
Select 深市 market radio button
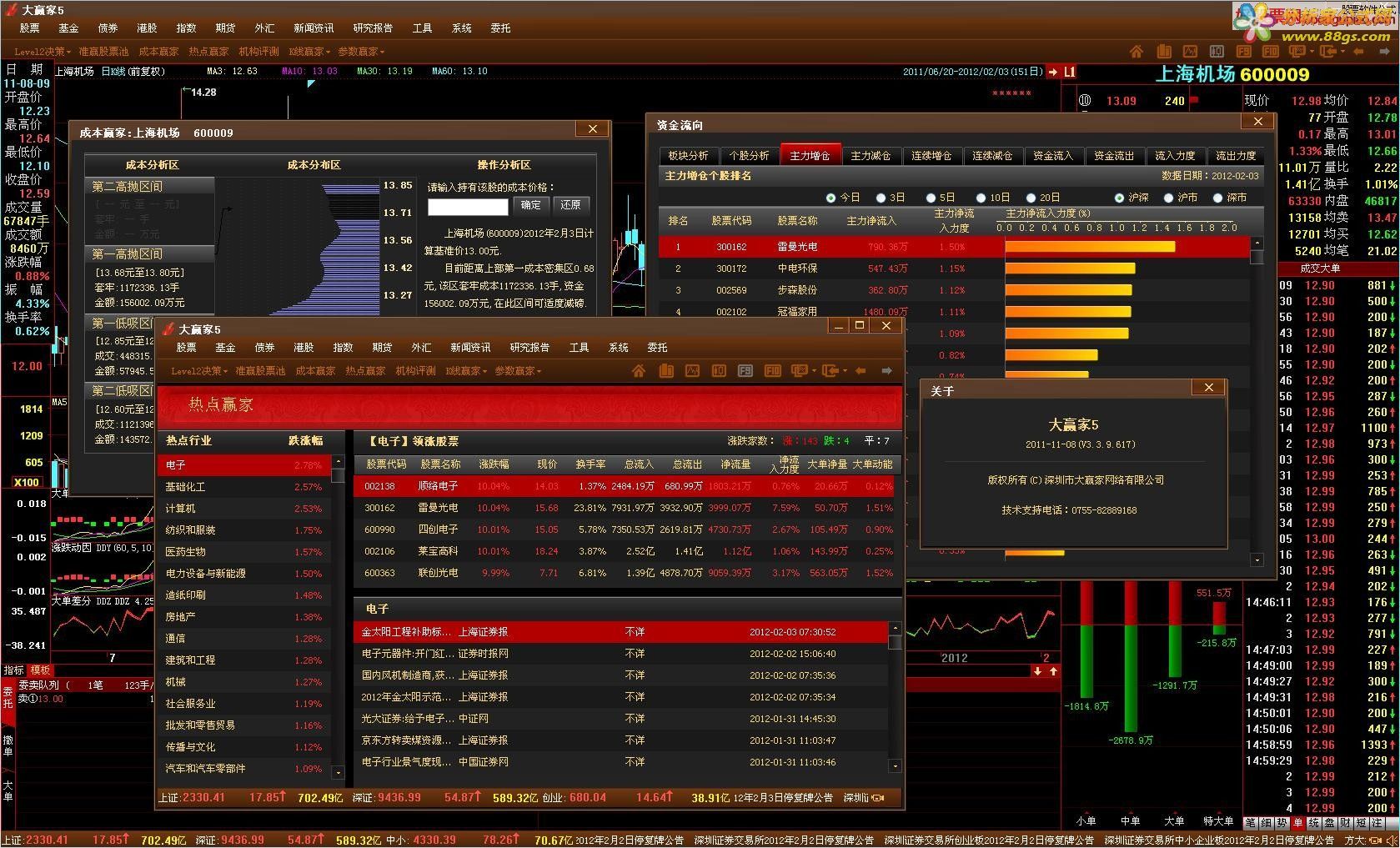1218,198
